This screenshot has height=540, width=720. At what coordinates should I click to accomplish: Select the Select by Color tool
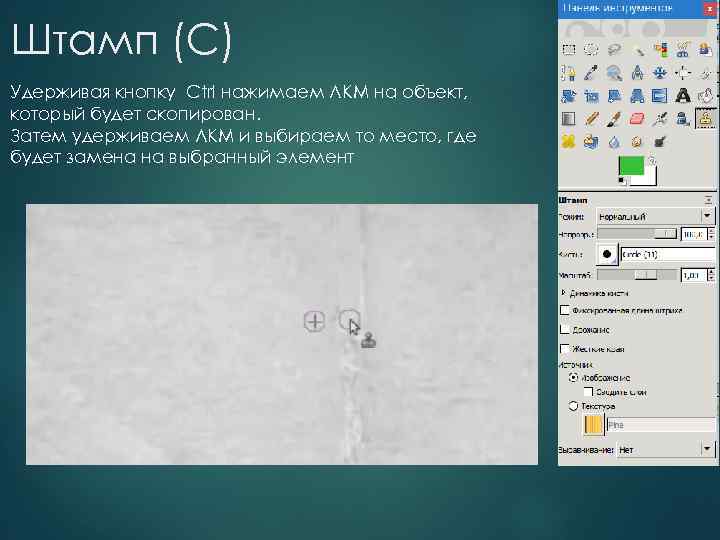coord(660,49)
